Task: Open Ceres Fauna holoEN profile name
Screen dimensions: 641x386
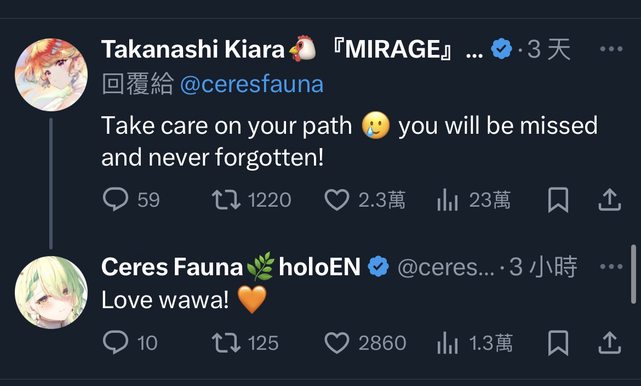Action: (231, 267)
